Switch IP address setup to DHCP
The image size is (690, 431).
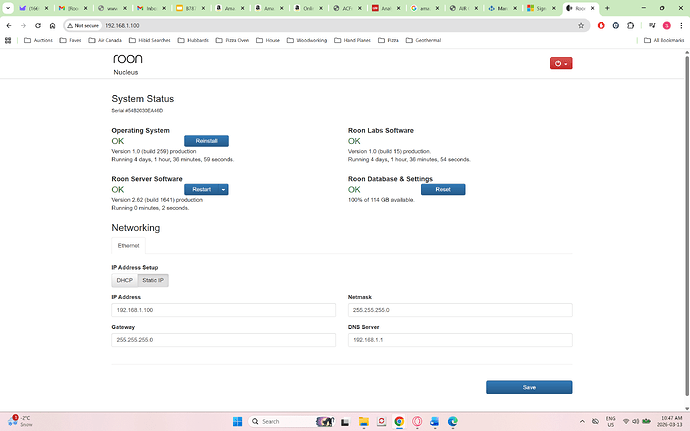(125, 280)
